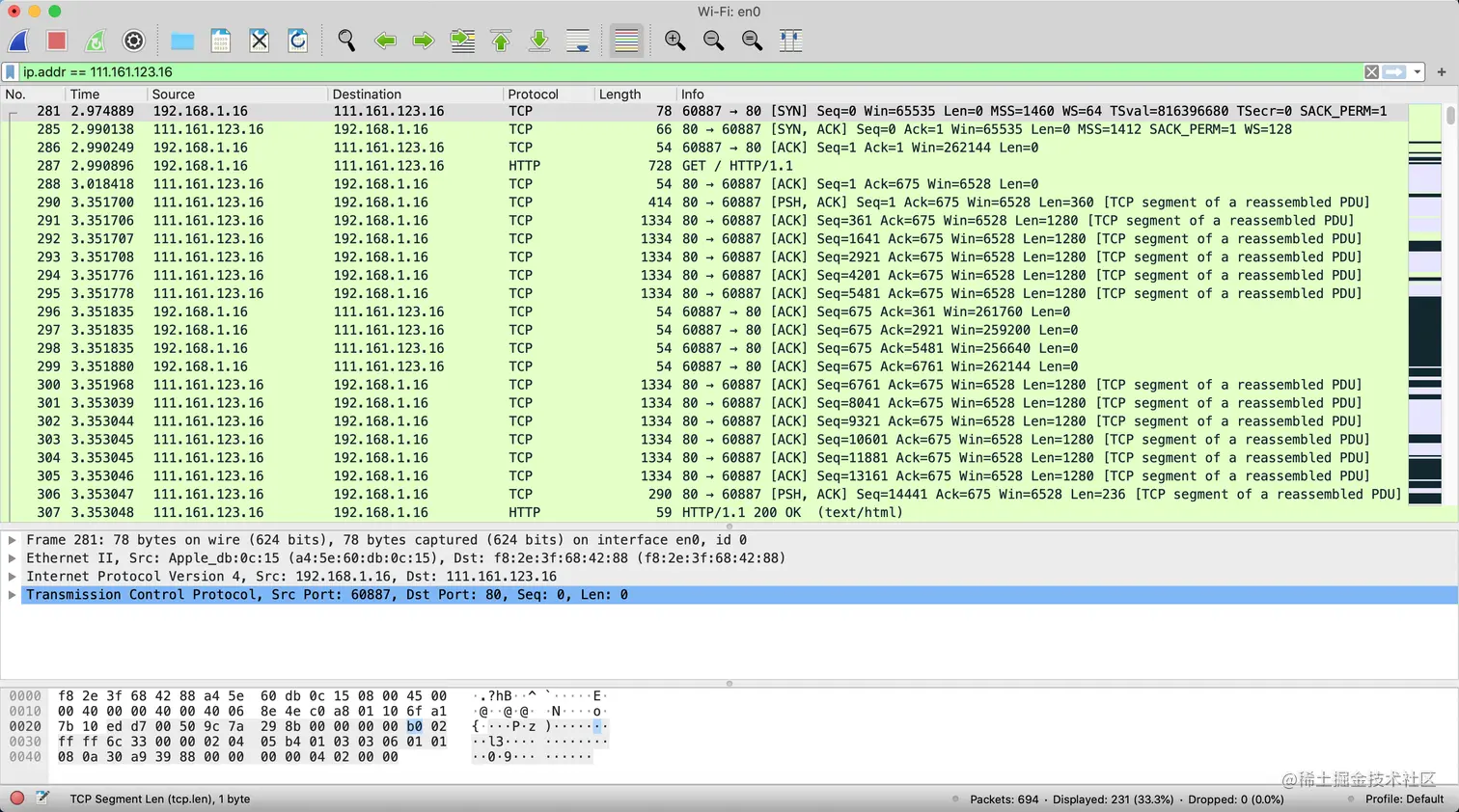Clear the display filter (X button)
Screen dimensions: 1459x812
(1371, 72)
